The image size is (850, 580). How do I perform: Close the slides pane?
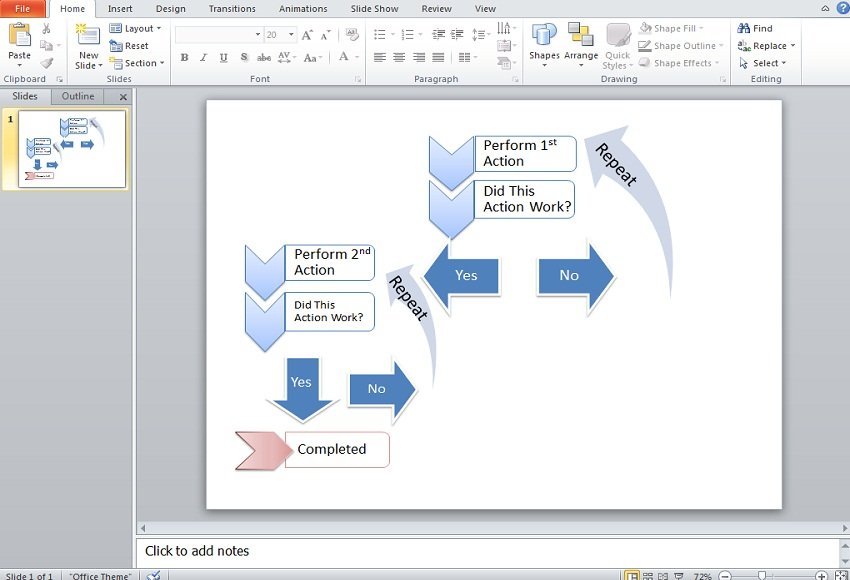click(x=123, y=97)
